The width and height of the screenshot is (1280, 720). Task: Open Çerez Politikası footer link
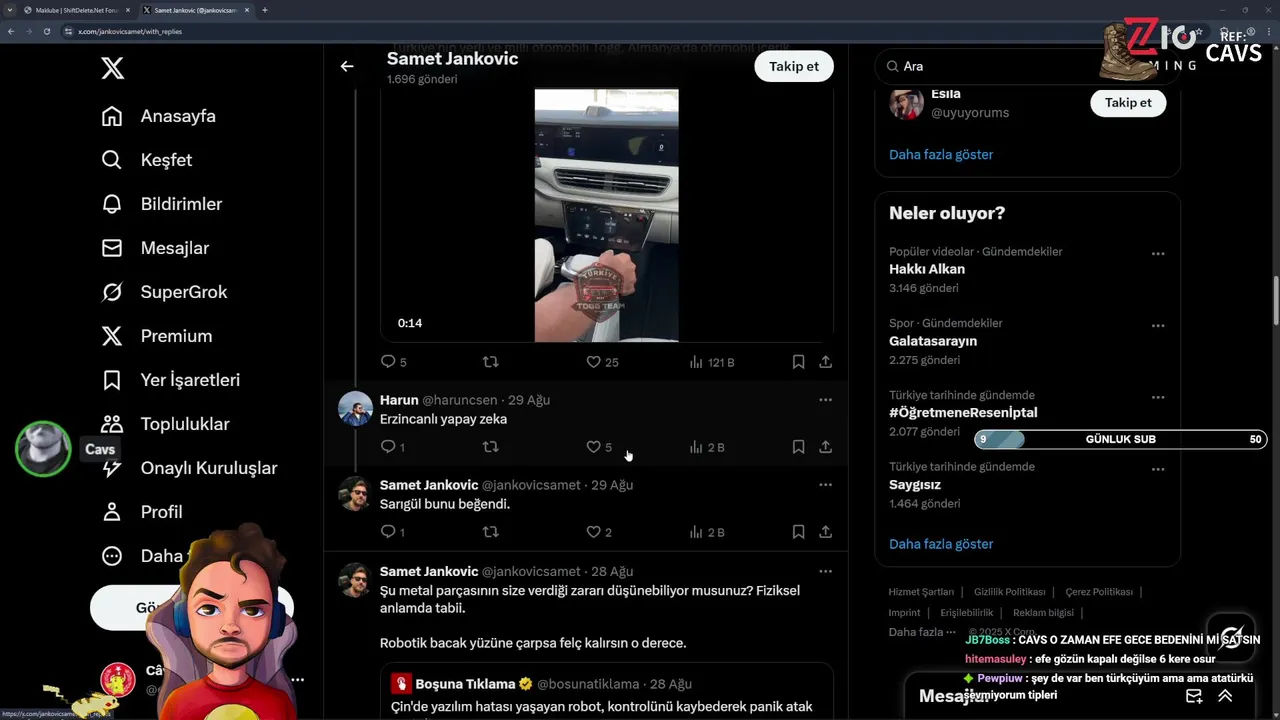coord(1099,592)
